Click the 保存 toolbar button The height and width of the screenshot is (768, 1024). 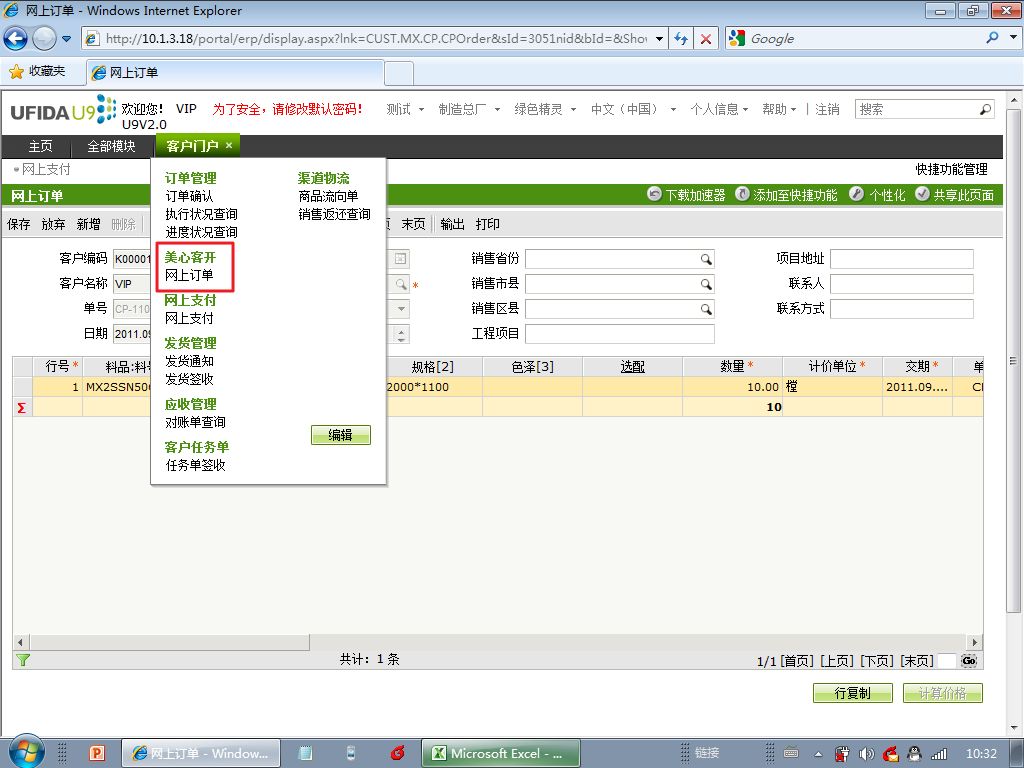coord(18,224)
